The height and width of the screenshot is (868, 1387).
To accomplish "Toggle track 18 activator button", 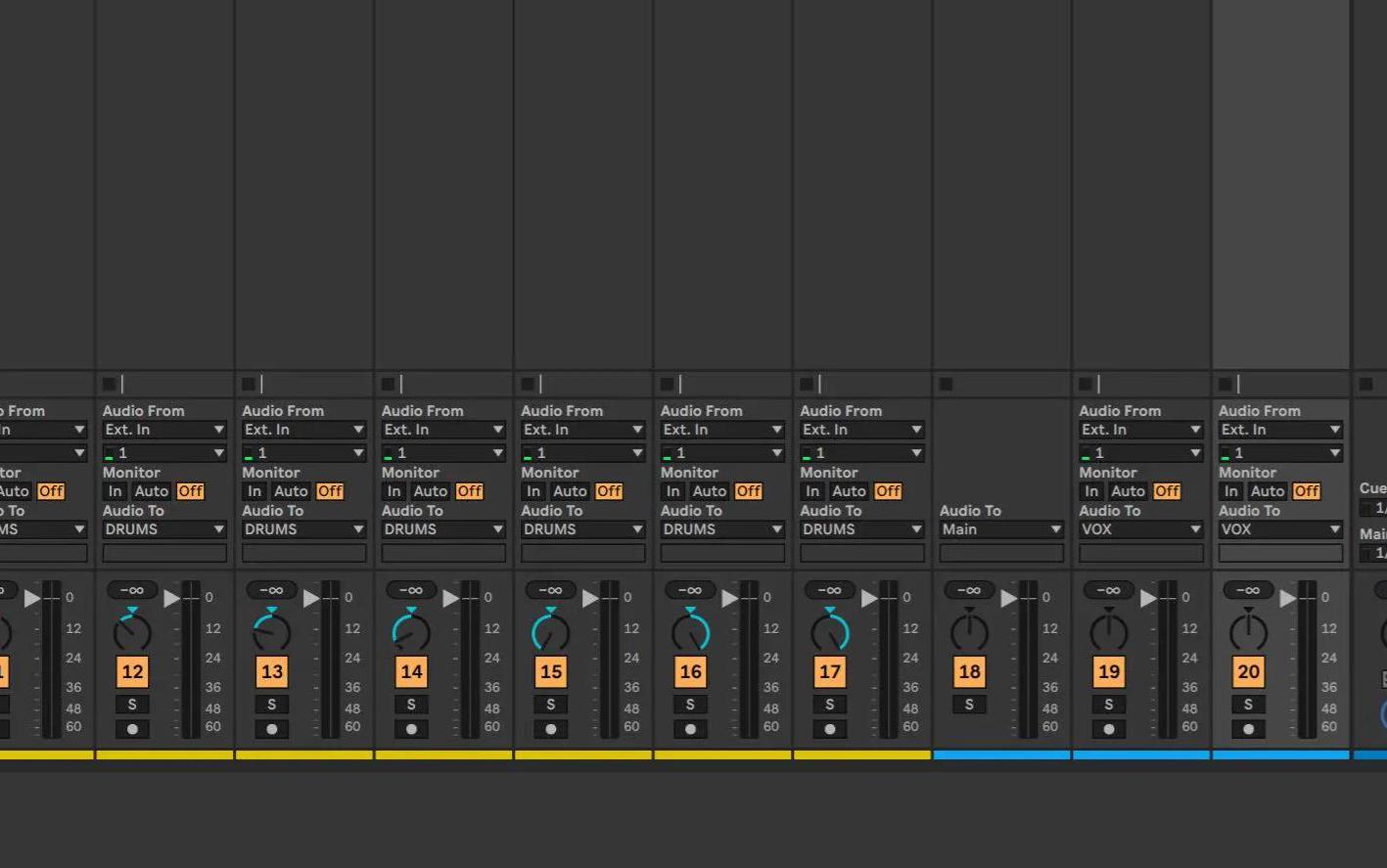I will point(969,672).
